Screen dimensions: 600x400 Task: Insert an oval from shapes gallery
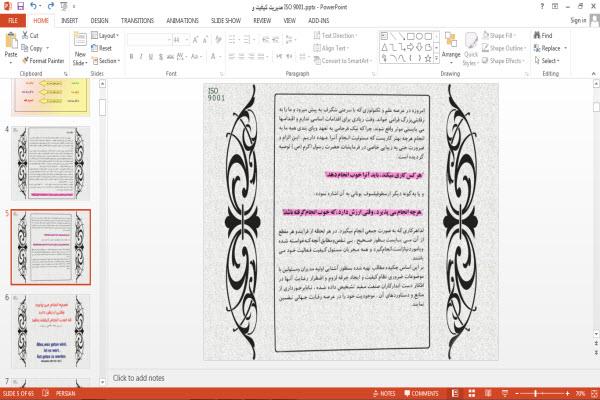pos(419,36)
